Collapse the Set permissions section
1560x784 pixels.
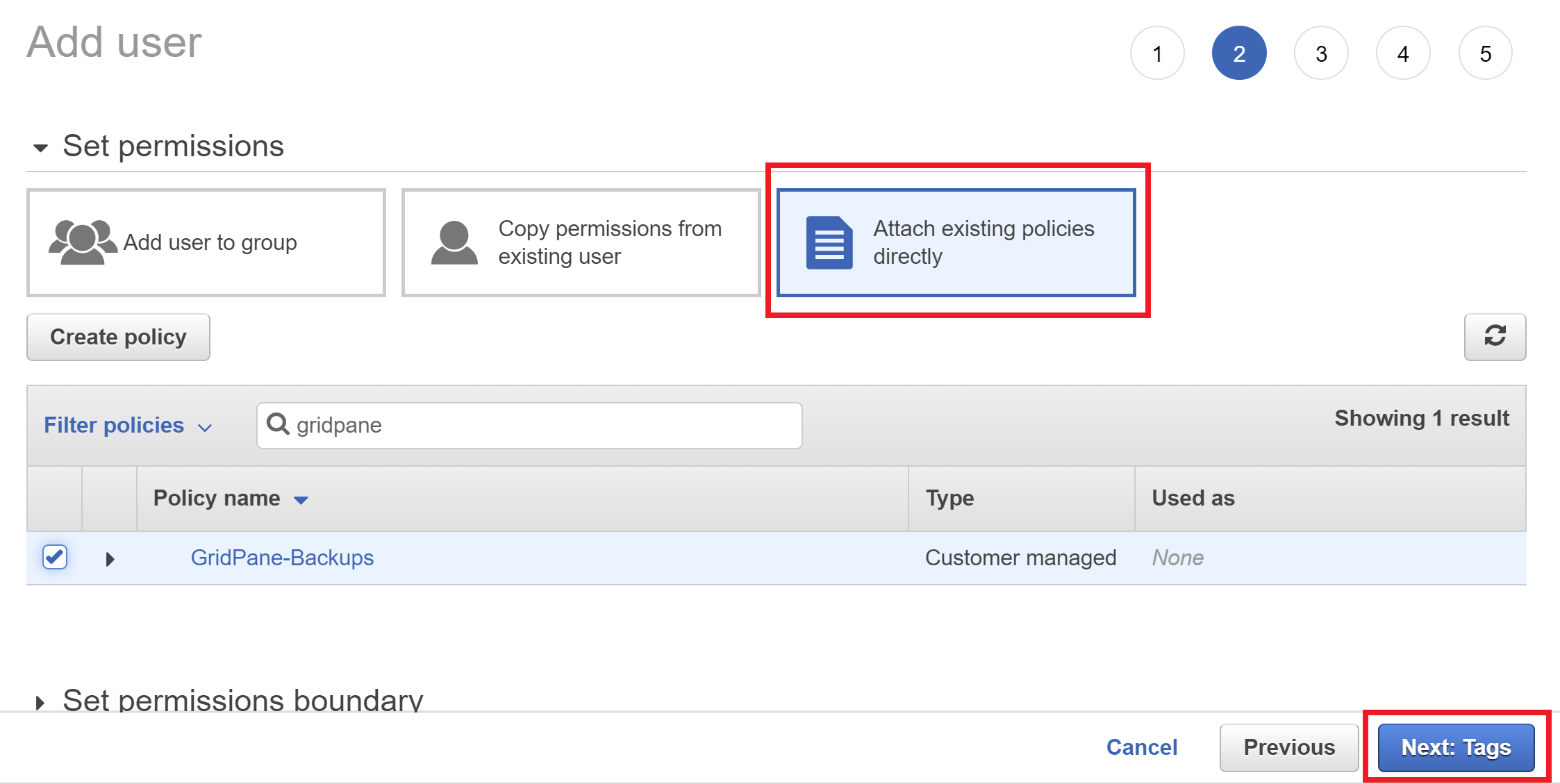tap(41, 148)
